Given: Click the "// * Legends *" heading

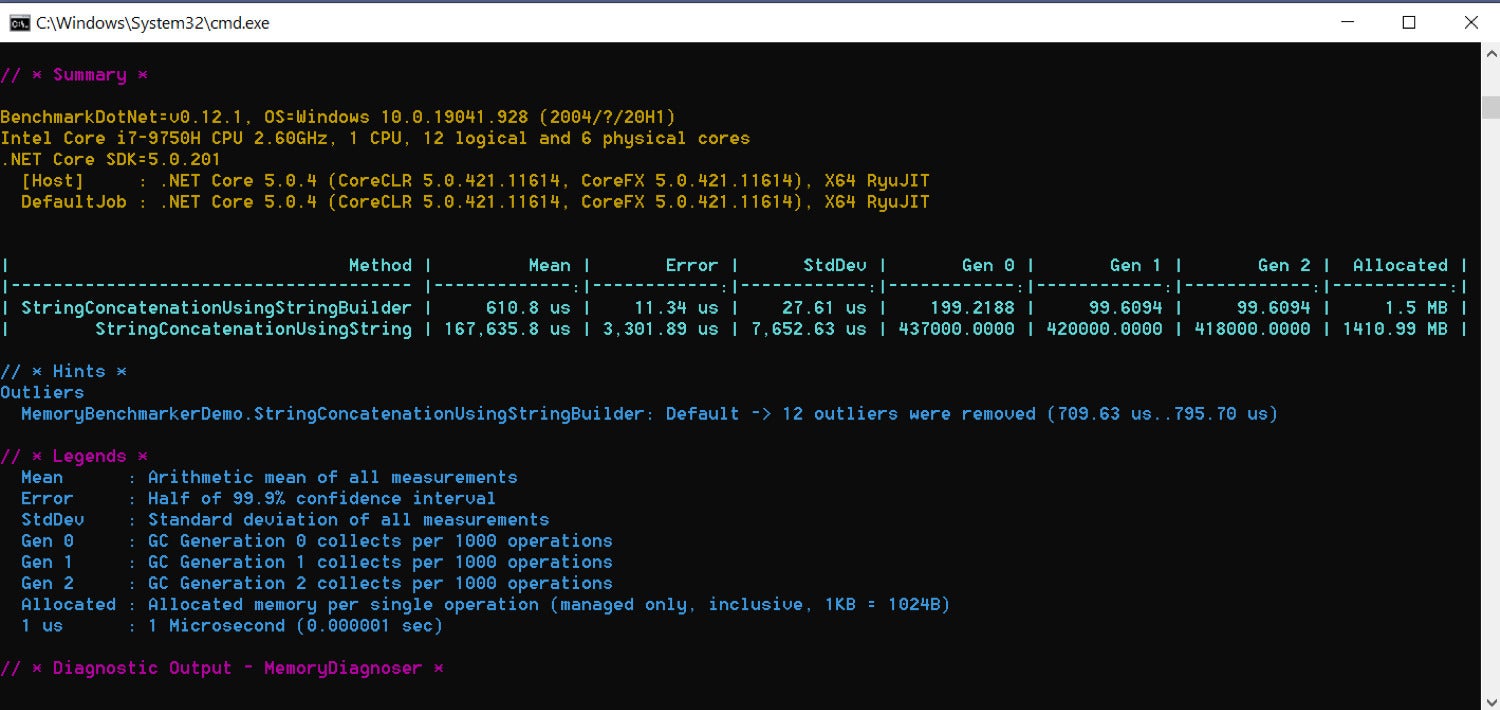Looking at the screenshot, I should coord(75,456).
